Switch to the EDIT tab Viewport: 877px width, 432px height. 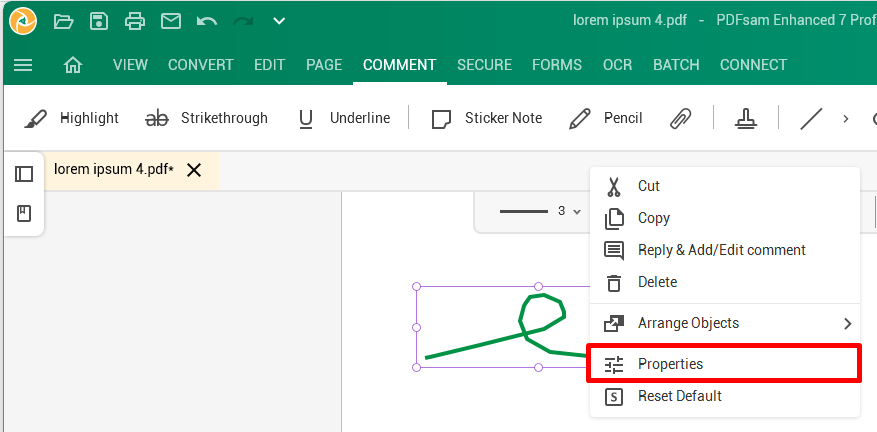(270, 65)
